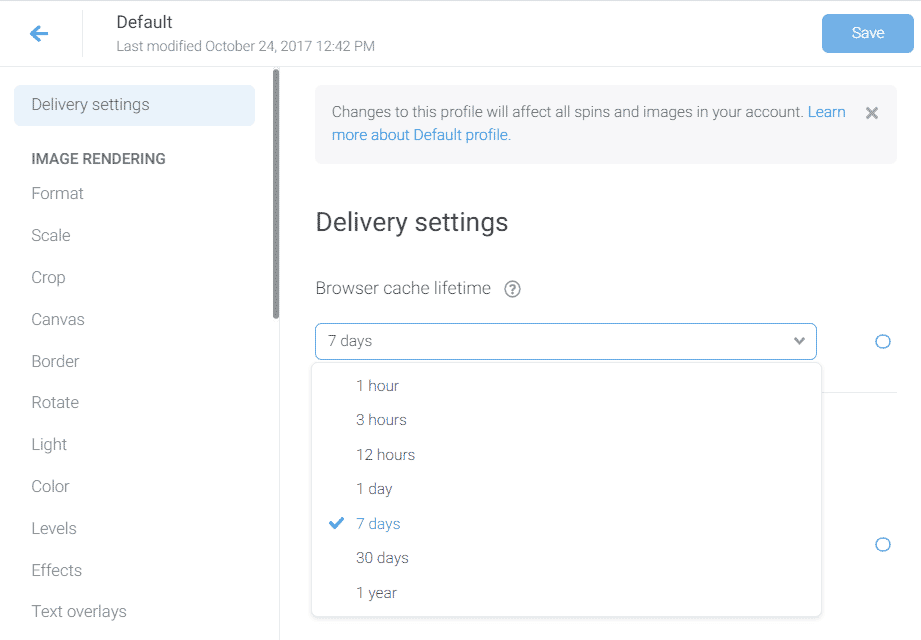Select the 30 days option
Viewport: 921px width, 640px height.
(382, 558)
